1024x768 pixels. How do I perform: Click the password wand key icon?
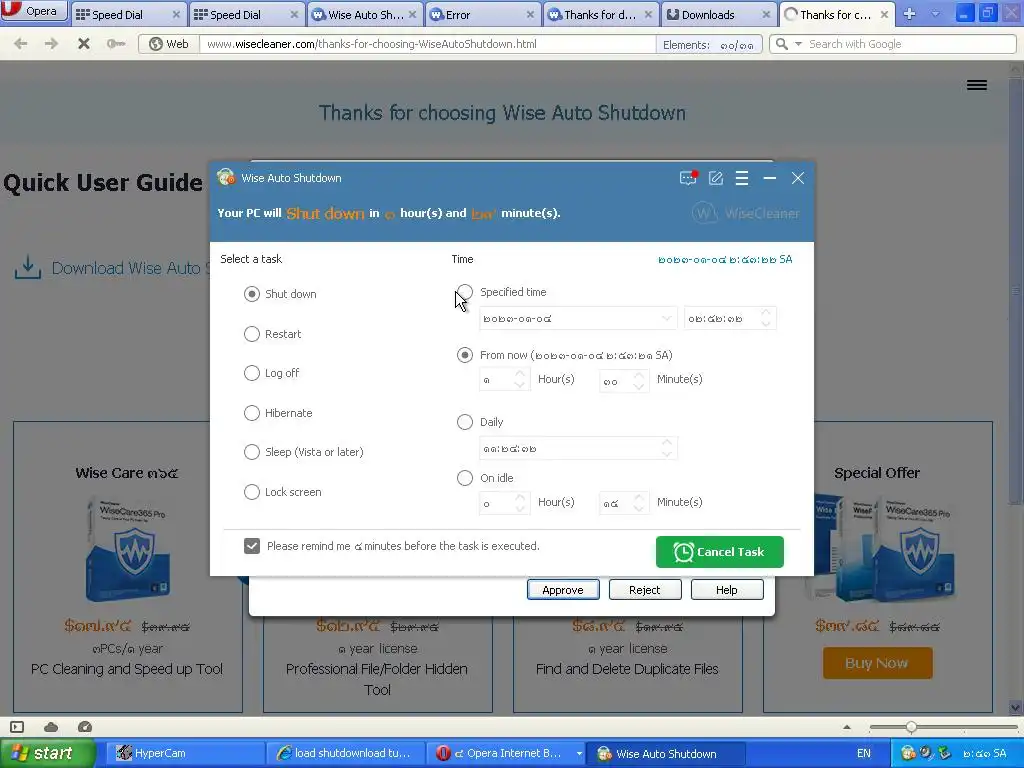point(116,44)
